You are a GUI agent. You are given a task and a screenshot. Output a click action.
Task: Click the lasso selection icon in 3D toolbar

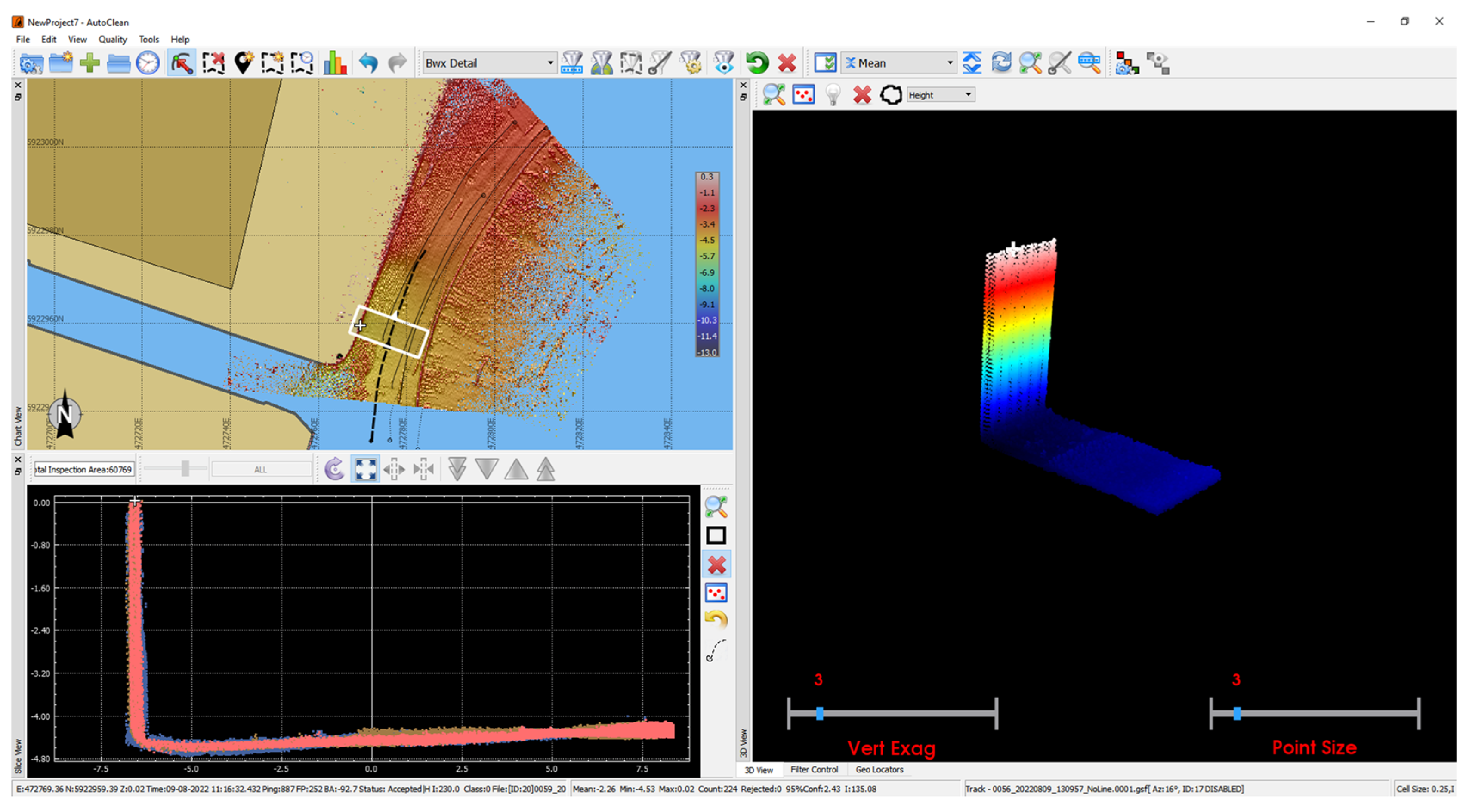(891, 95)
